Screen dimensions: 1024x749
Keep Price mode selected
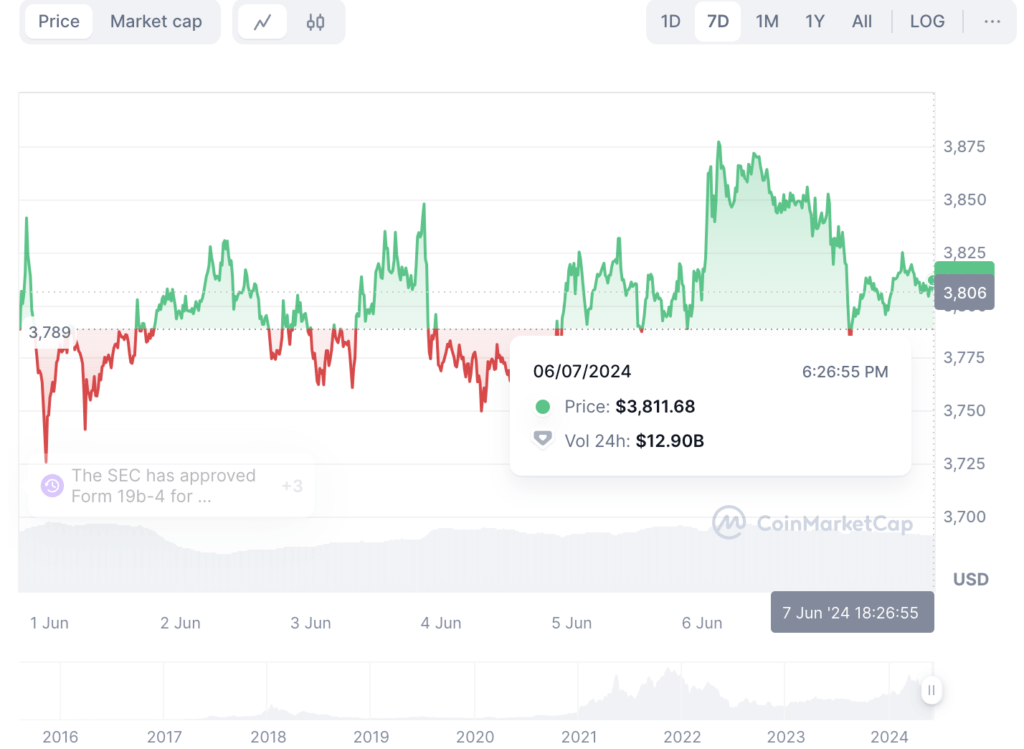(58, 21)
